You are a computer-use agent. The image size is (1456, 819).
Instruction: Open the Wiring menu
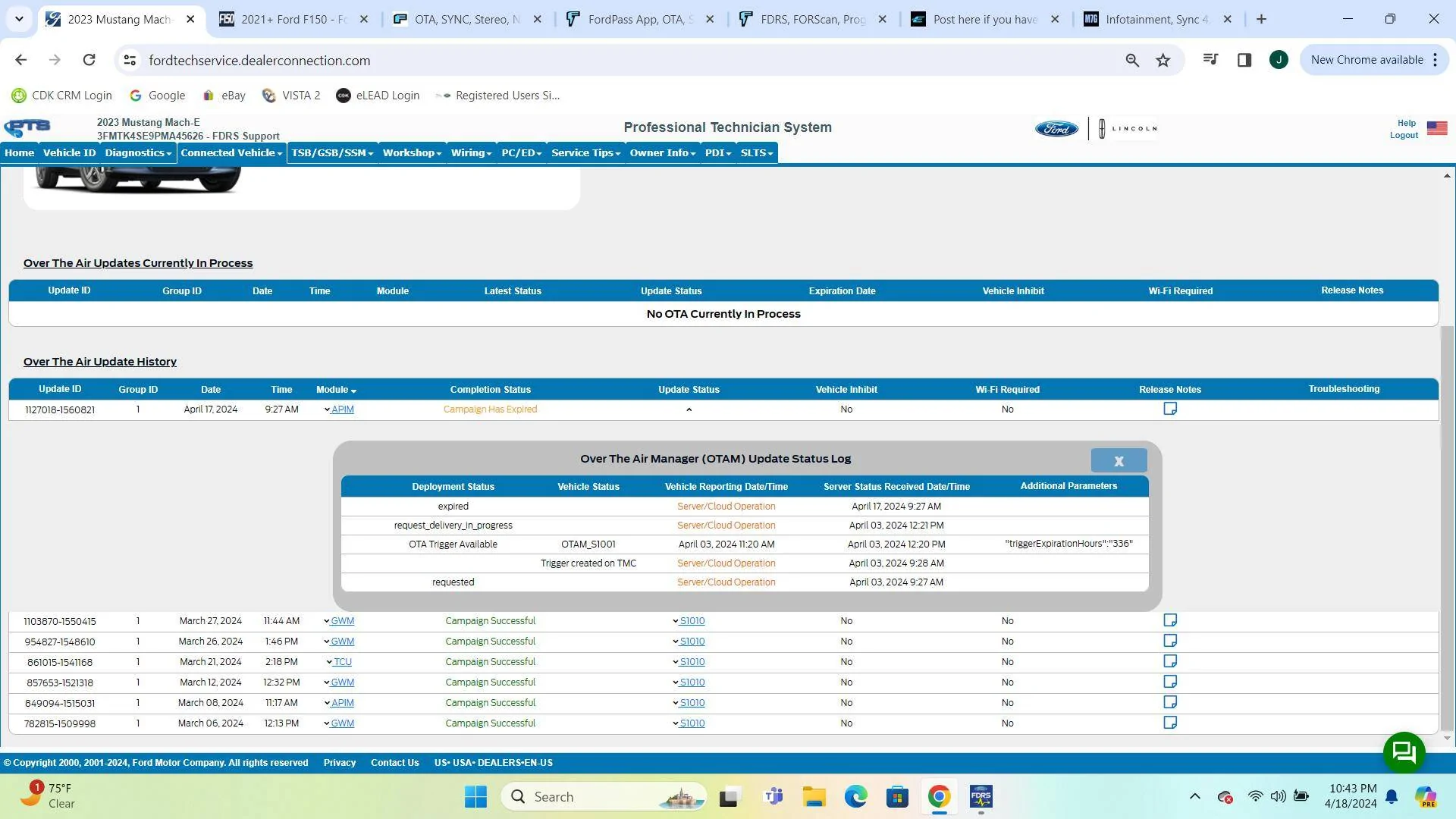point(471,153)
